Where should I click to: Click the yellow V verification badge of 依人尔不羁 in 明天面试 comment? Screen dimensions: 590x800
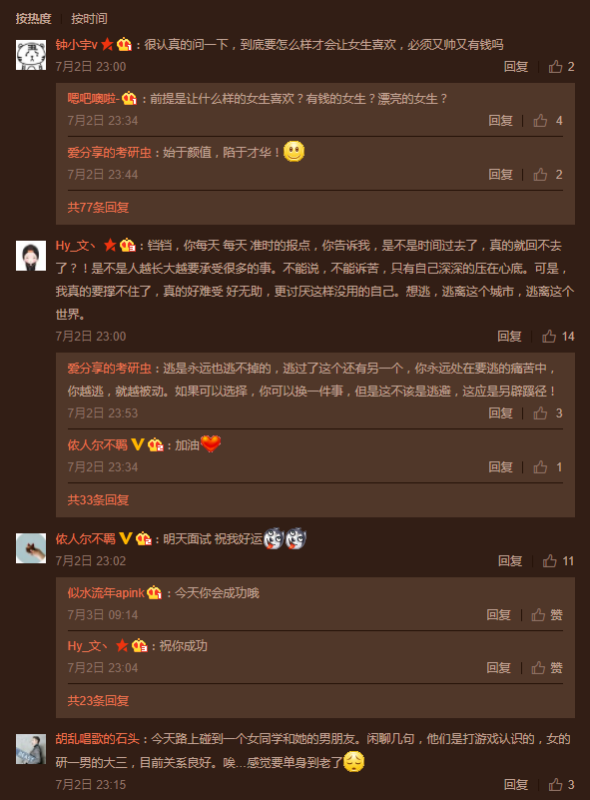tap(126, 538)
